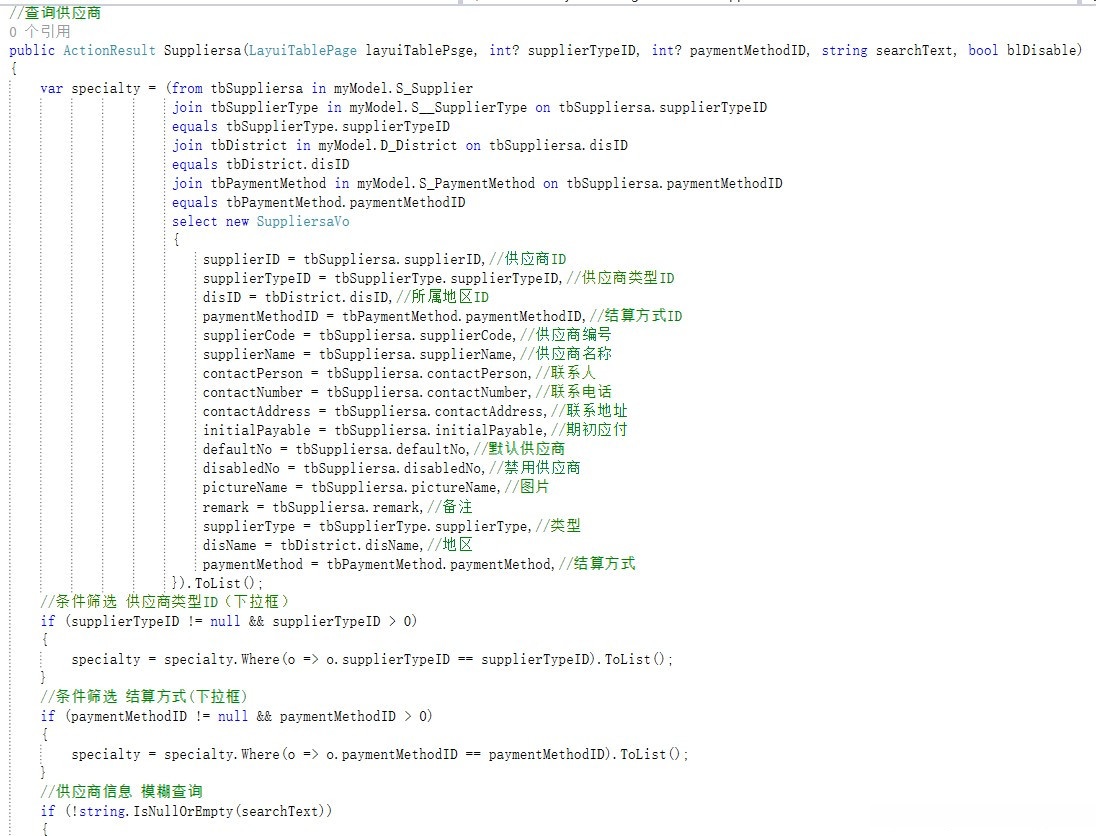
Task: Click the comment "//查询供应商"
Action: click(55, 13)
